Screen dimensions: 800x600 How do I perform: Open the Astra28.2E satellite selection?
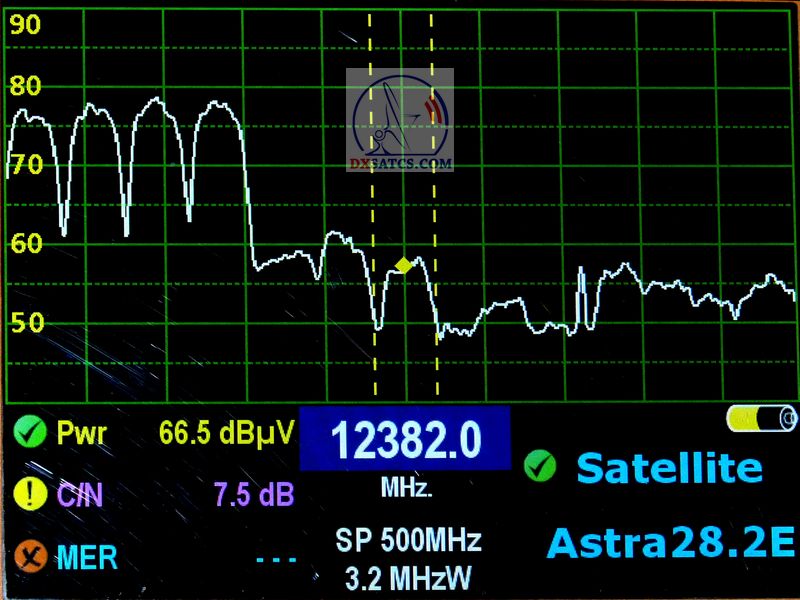click(670, 543)
